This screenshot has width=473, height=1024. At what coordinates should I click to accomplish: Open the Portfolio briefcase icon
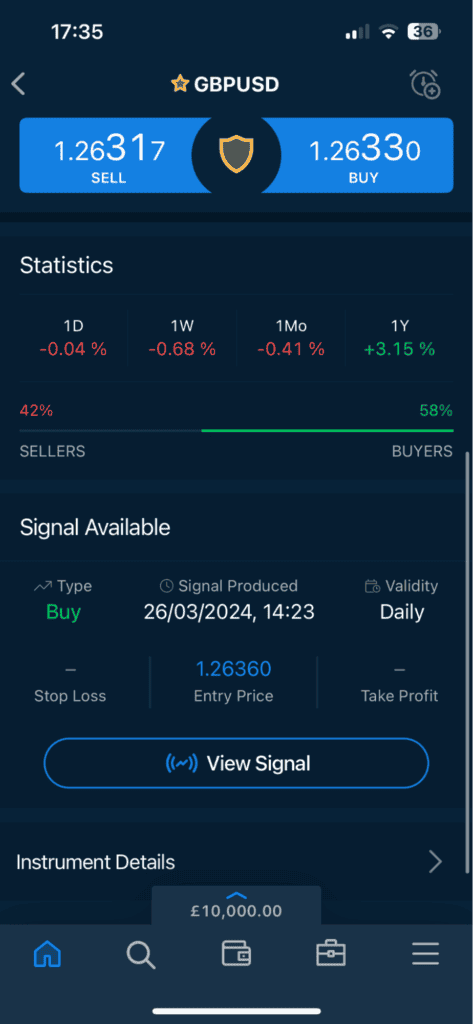click(331, 953)
